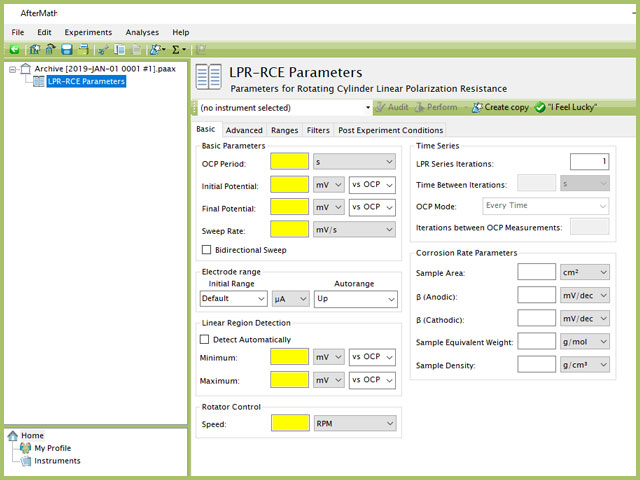Click the Create copy icon
This screenshot has height=480, width=640.
[x=477, y=107]
